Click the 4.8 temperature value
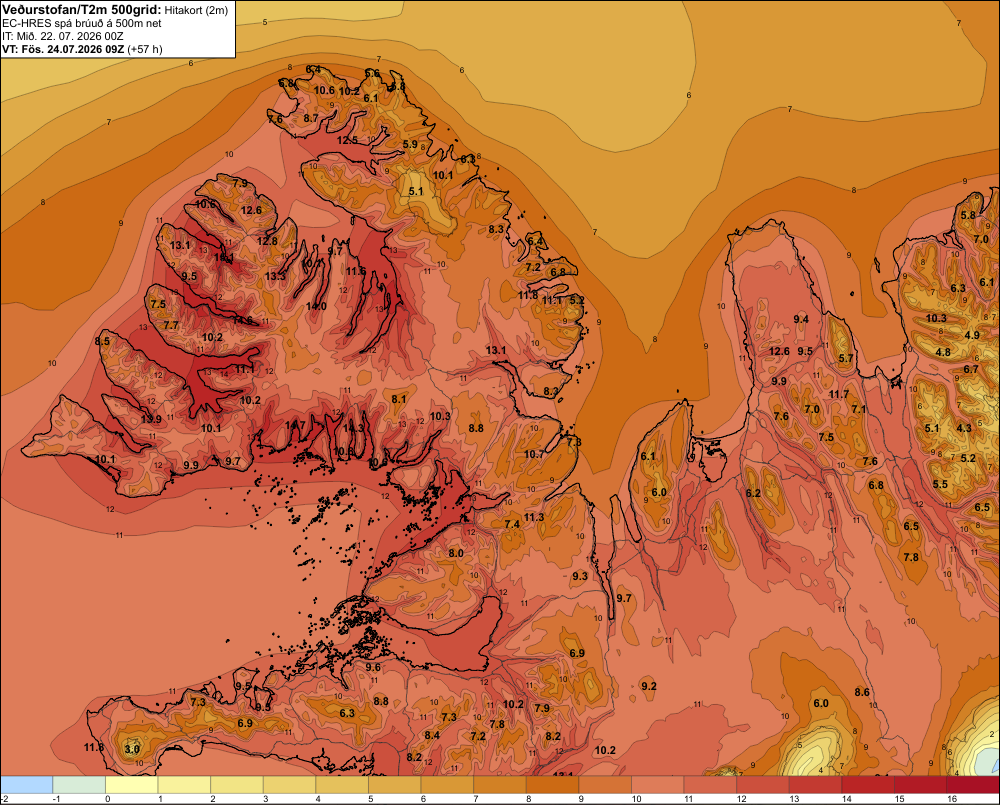1000x805 pixels. coord(943,352)
